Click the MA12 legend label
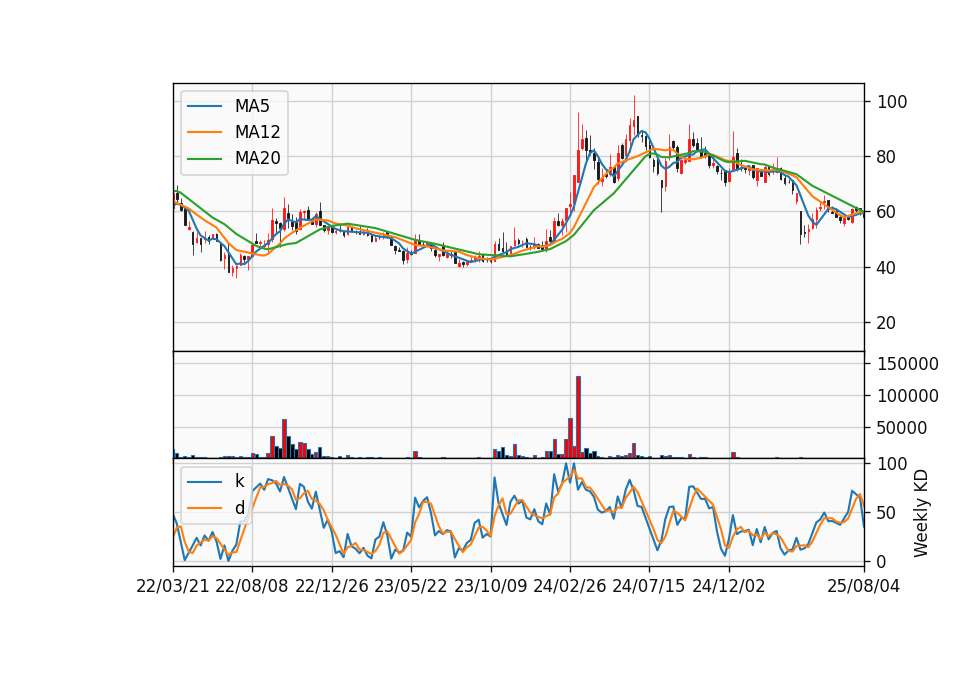Image resolution: width=960 pixels, height=690 pixels. pos(257,132)
